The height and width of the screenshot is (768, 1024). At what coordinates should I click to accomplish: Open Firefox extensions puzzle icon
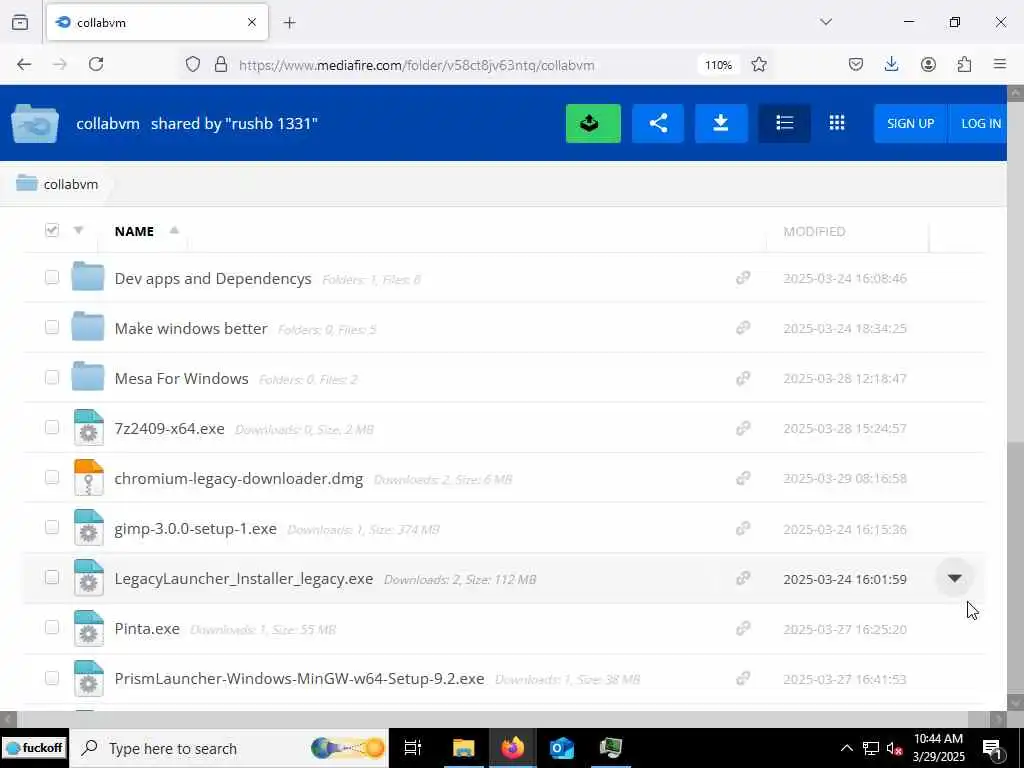coord(964,64)
